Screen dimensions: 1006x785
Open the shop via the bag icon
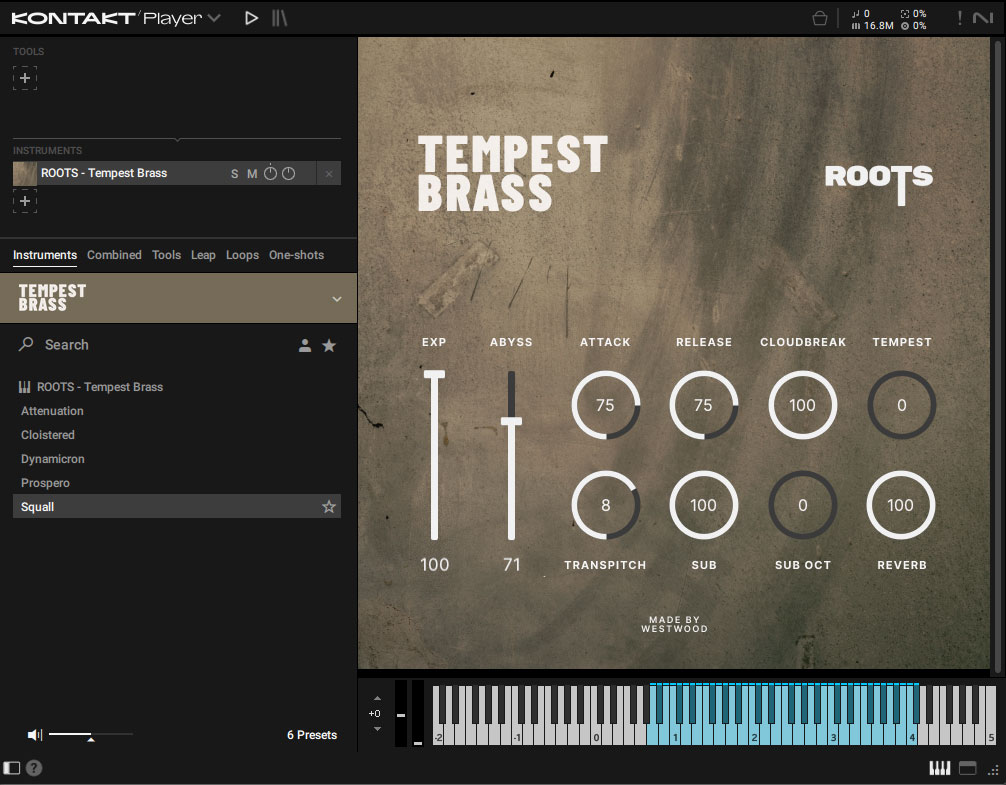[x=820, y=17]
